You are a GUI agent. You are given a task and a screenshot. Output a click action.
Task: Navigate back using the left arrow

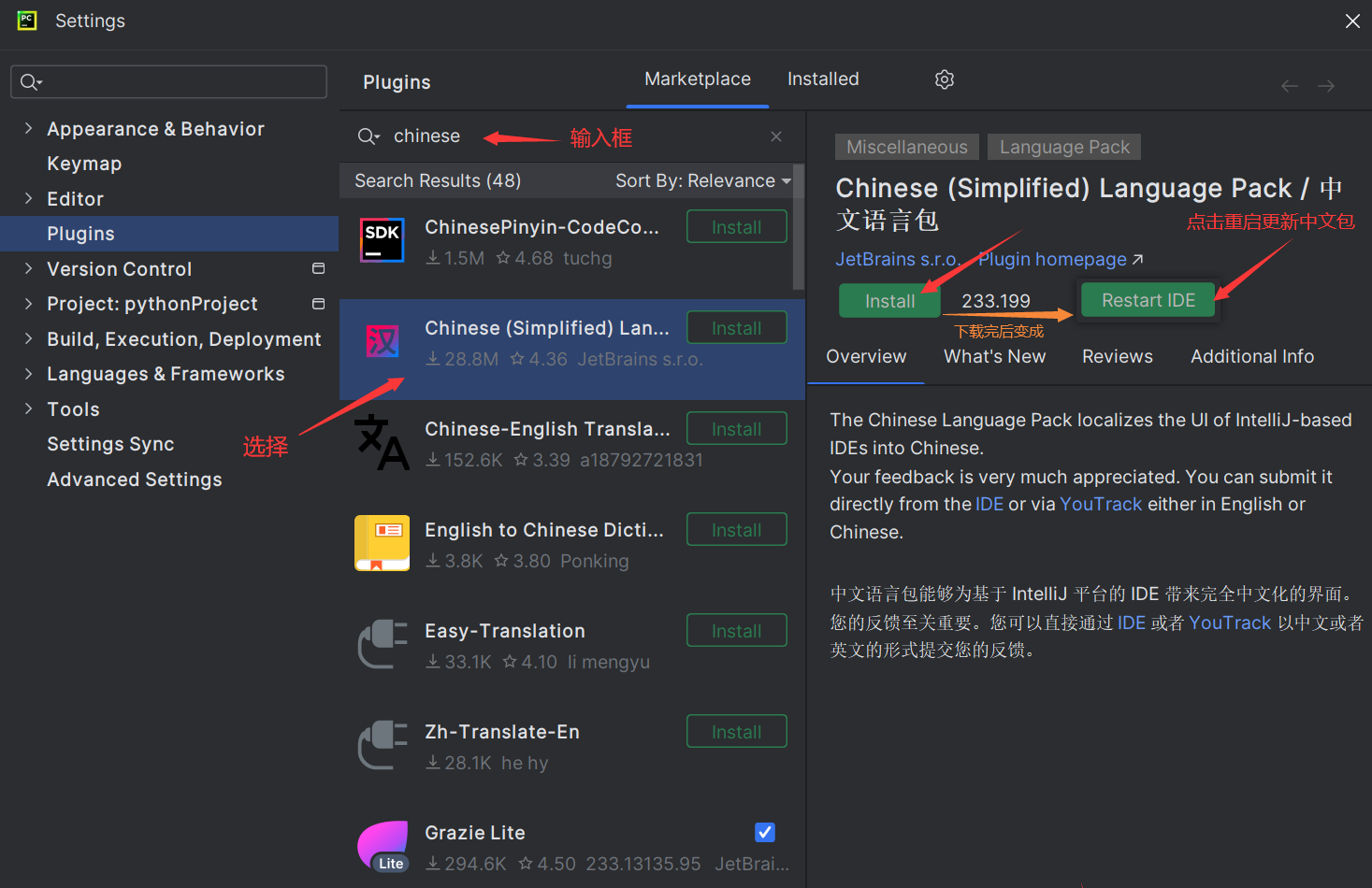(x=1290, y=86)
